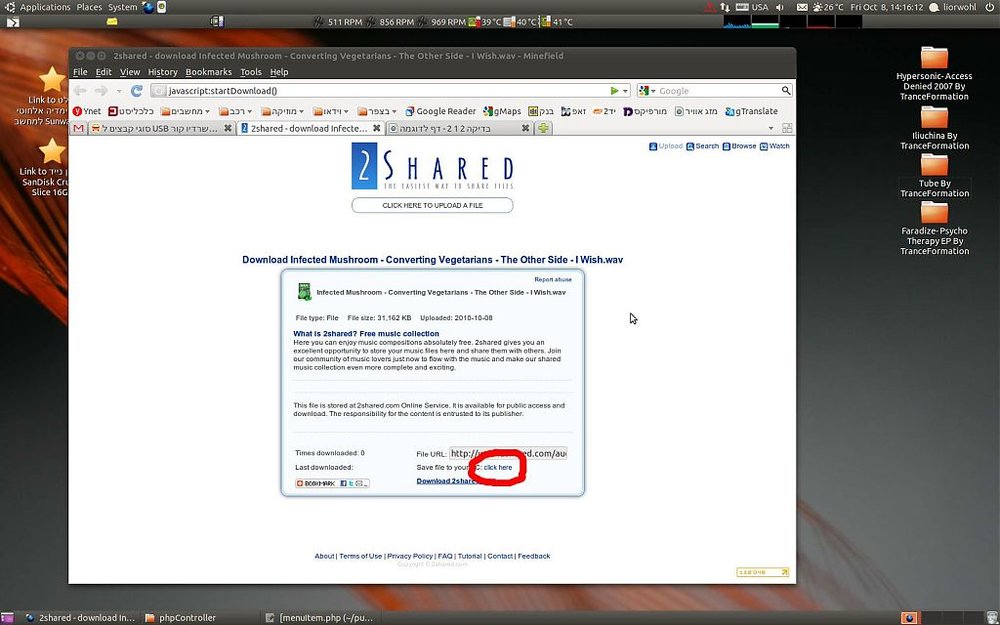Viewport: 1000px width, 625px height.
Task: Open the Sunway link starred desktop shortcut
Action: 51,80
